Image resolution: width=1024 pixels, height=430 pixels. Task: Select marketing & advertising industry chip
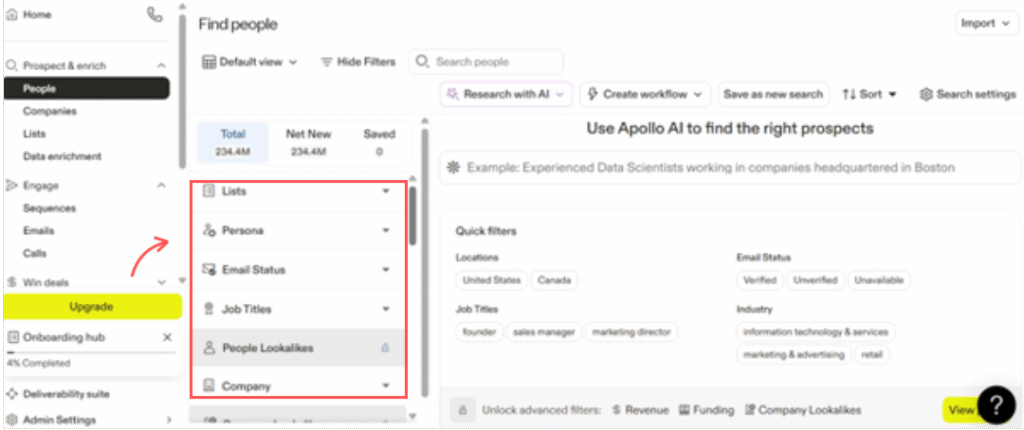coord(794,355)
